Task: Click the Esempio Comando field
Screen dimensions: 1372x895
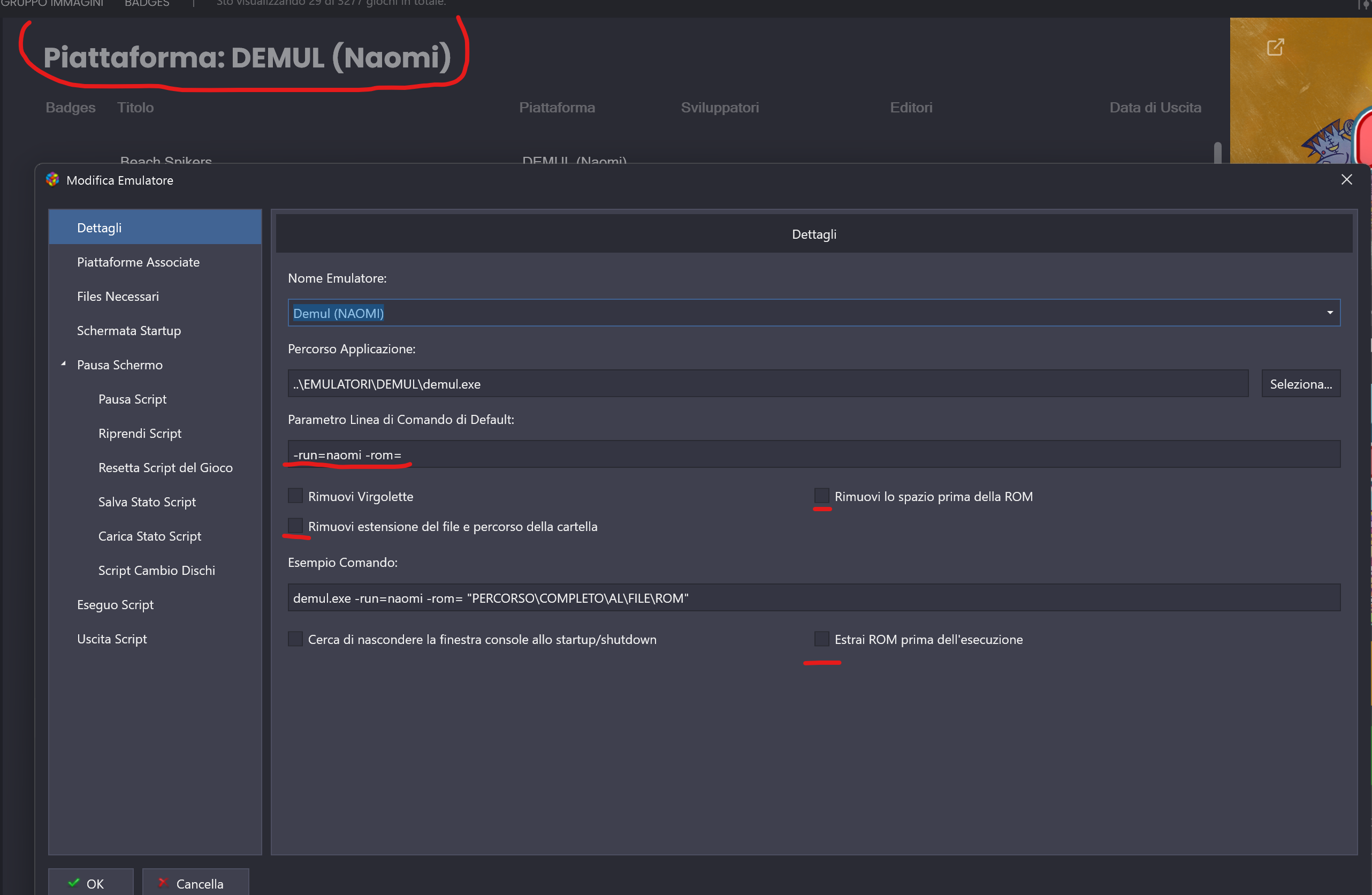Action: (x=814, y=597)
